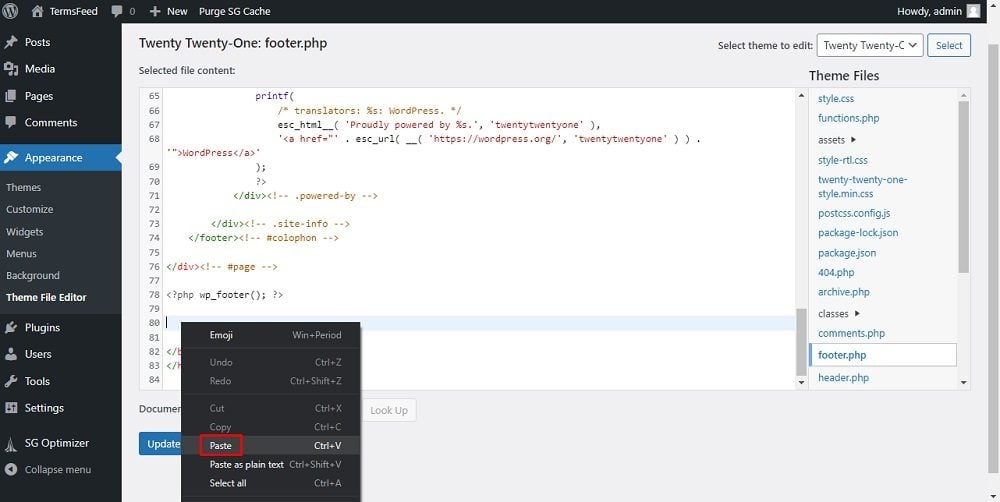Click line 76 closing page div
The height and width of the screenshot is (502, 1000).
(x=222, y=267)
